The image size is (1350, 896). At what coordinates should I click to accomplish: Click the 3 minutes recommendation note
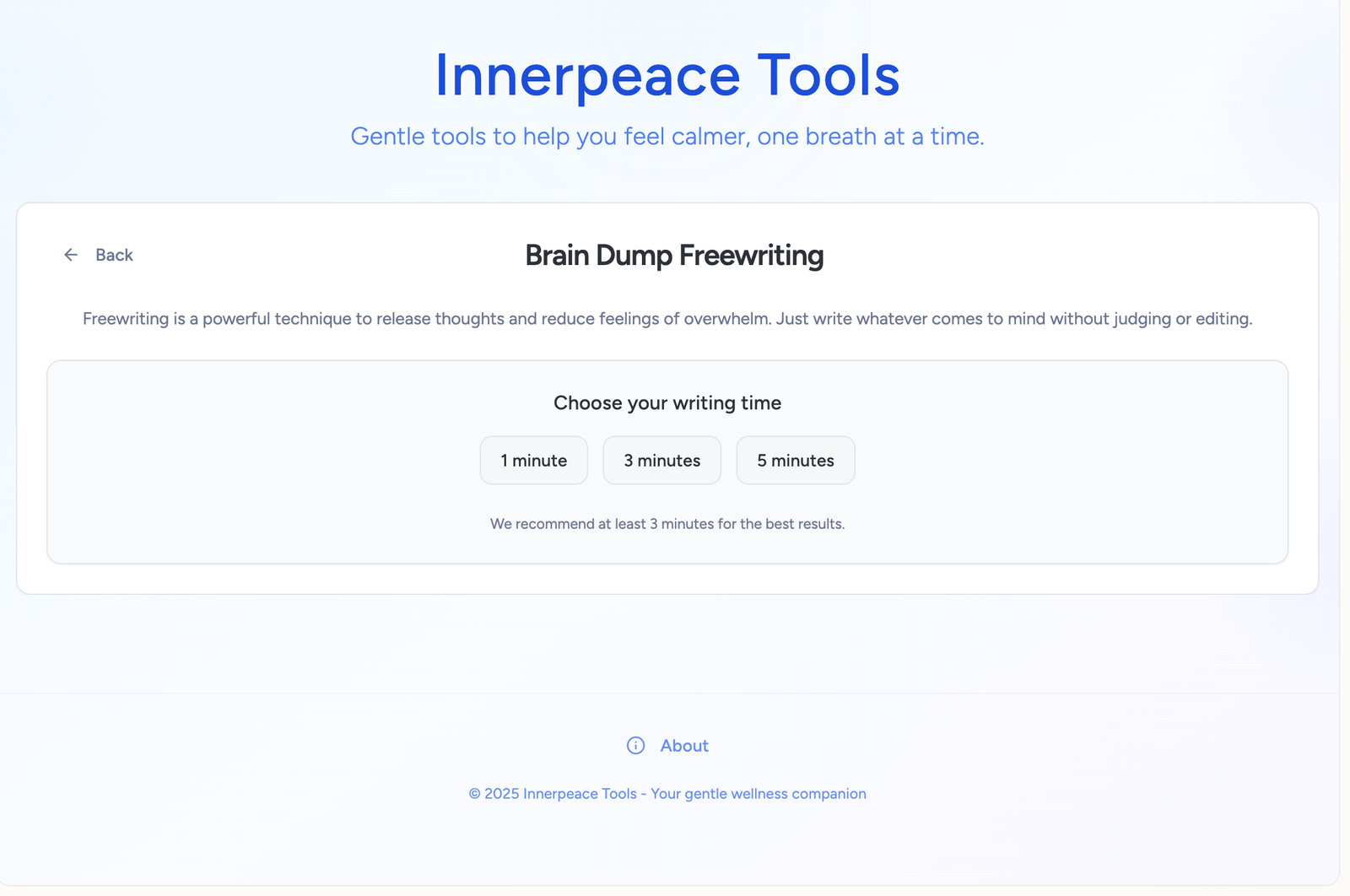click(x=667, y=524)
